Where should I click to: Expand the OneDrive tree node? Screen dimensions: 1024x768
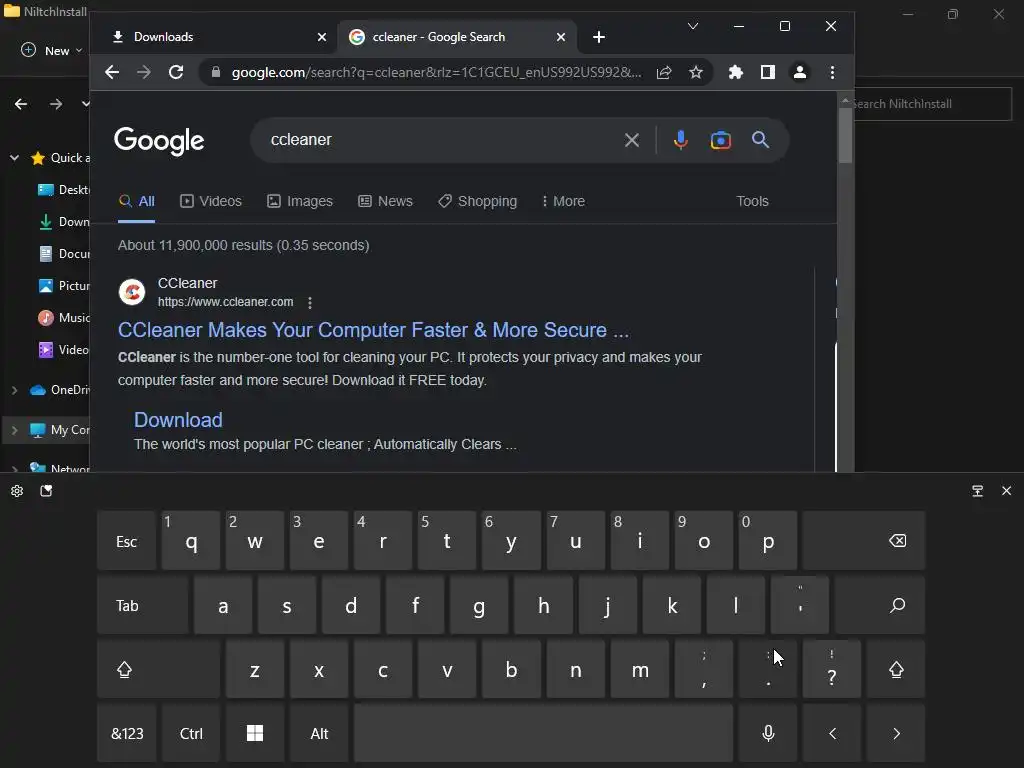point(14,390)
